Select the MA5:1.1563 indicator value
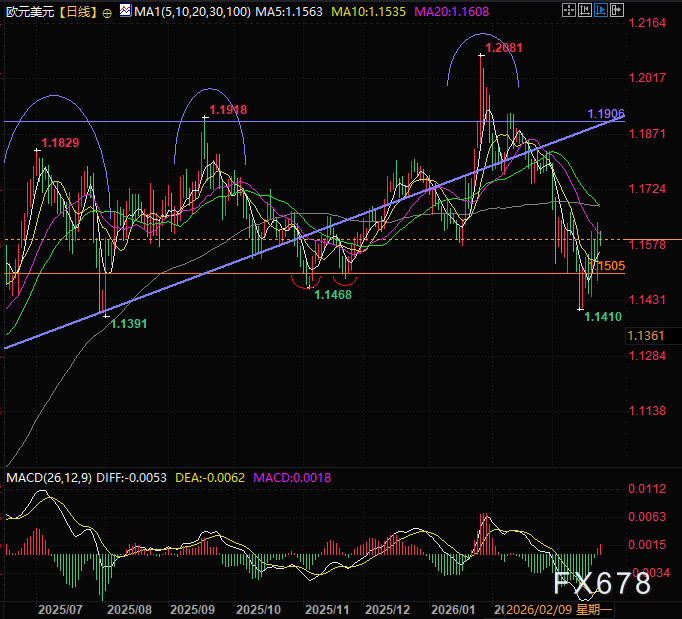 [274, 12]
